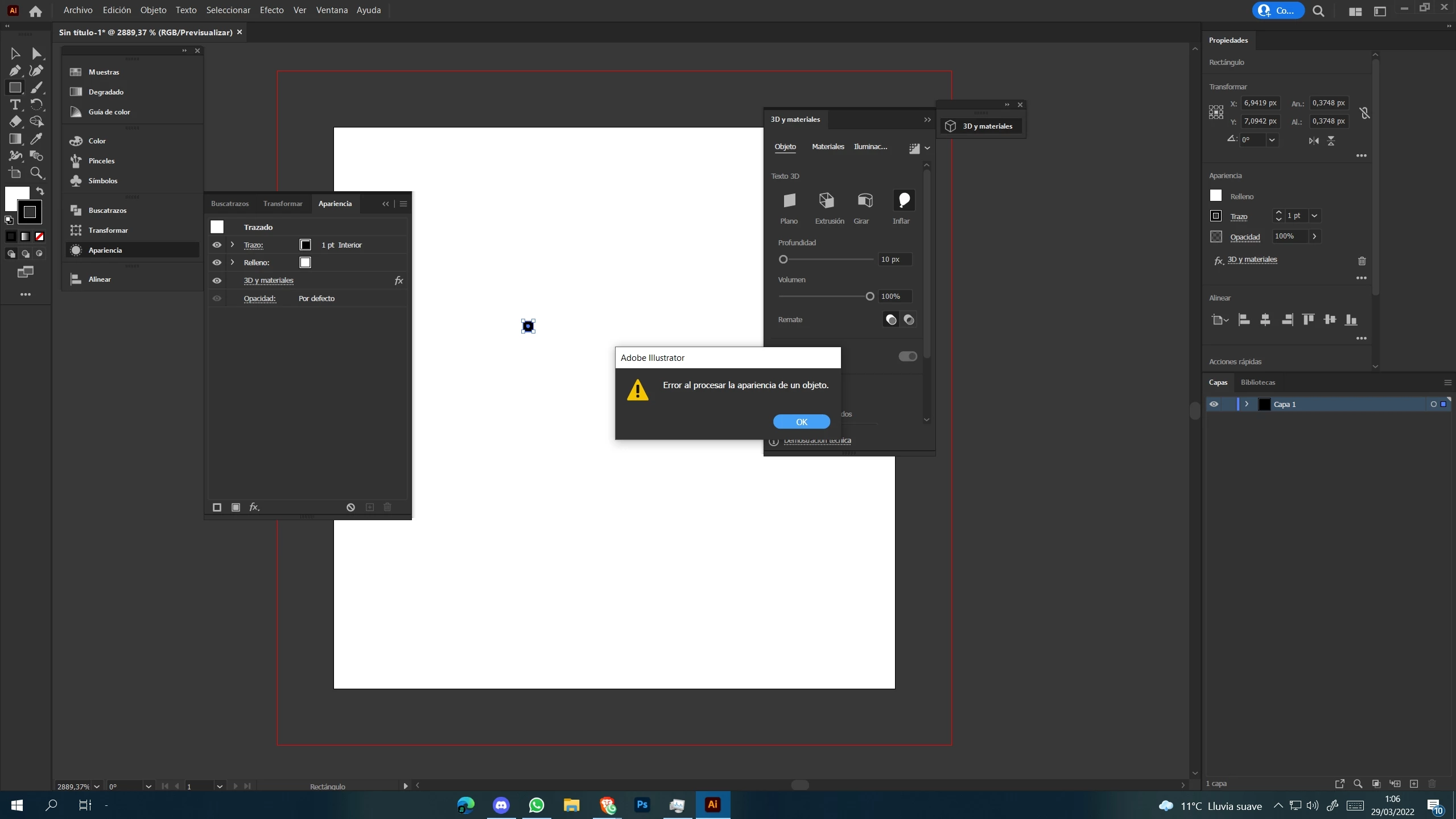Toggle visibility of layer Capa 1
Image resolution: width=1456 pixels, height=819 pixels.
pyautogui.click(x=1214, y=404)
